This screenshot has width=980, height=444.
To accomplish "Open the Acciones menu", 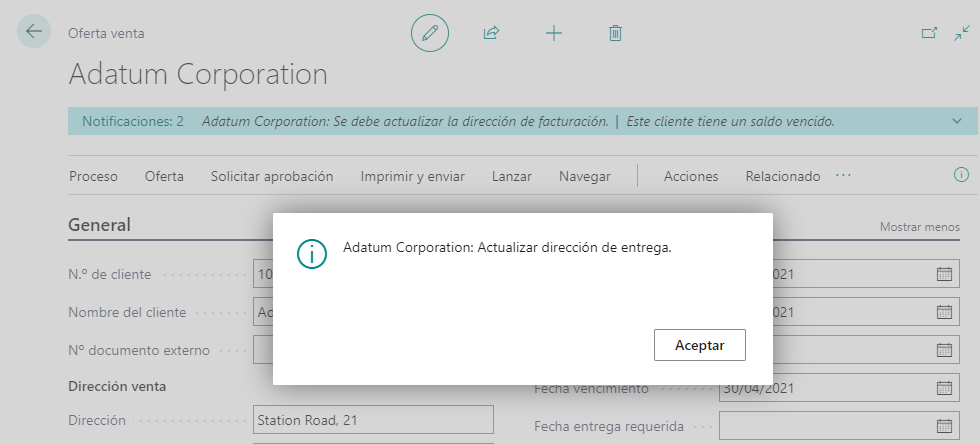I will point(691,176).
